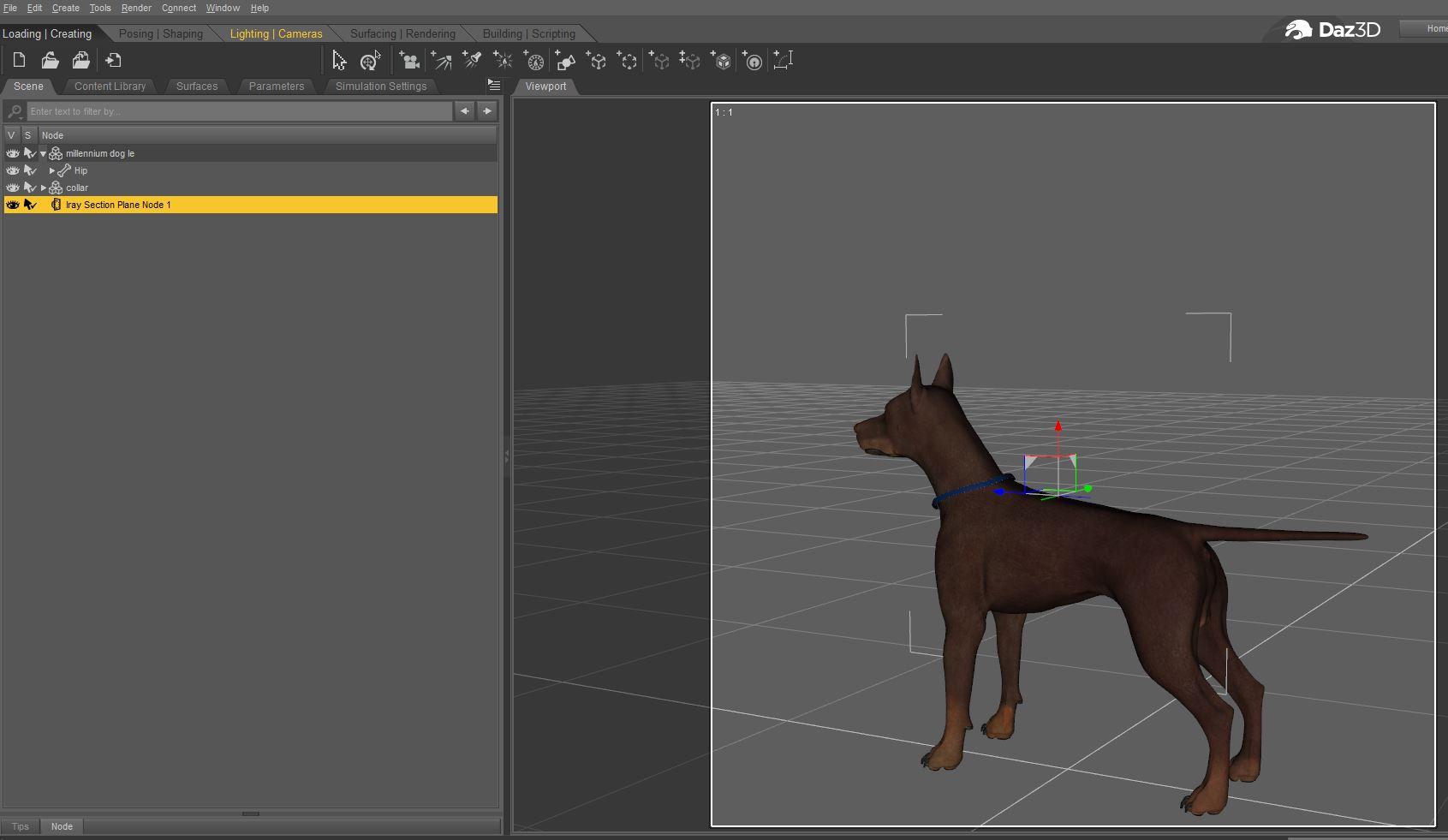This screenshot has height=840, width=1448.
Task: Open the Window menu
Action: (x=223, y=8)
